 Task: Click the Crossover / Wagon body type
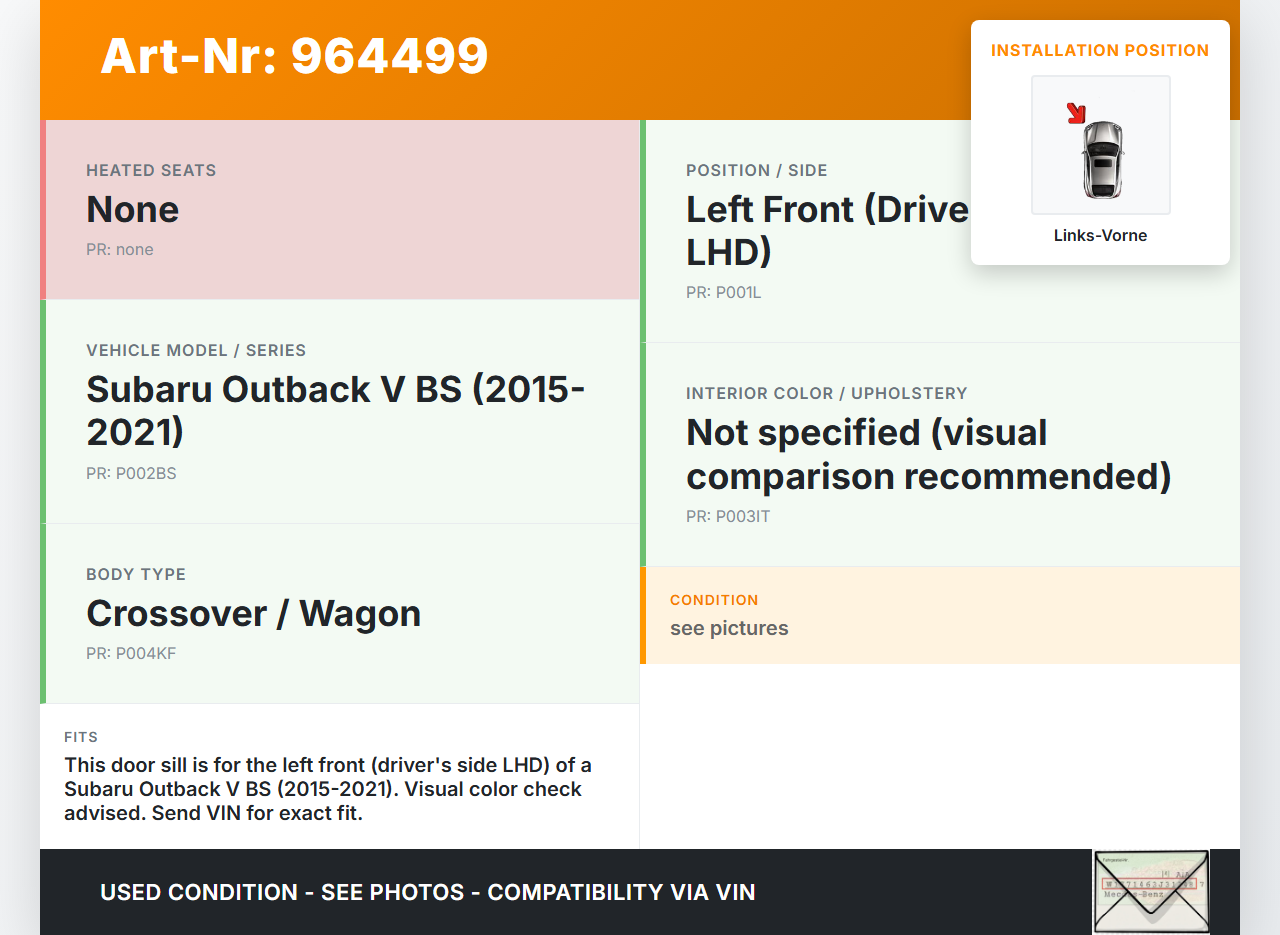[253, 613]
